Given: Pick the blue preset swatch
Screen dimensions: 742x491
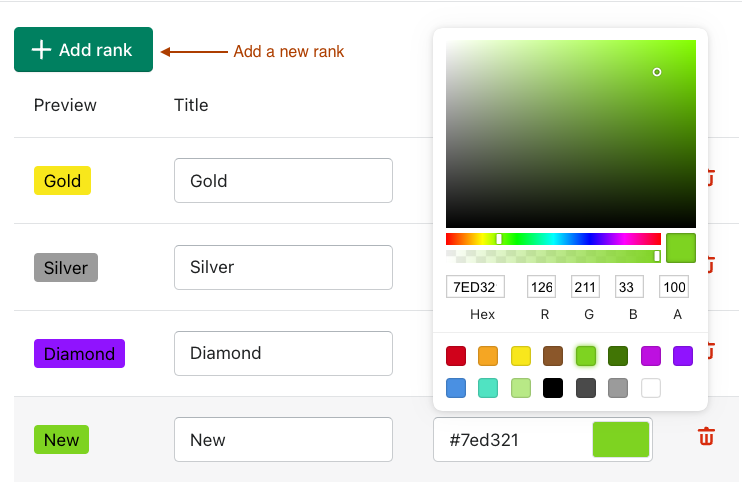Looking at the screenshot, I should pyautogui.click(x=456, y=388).
